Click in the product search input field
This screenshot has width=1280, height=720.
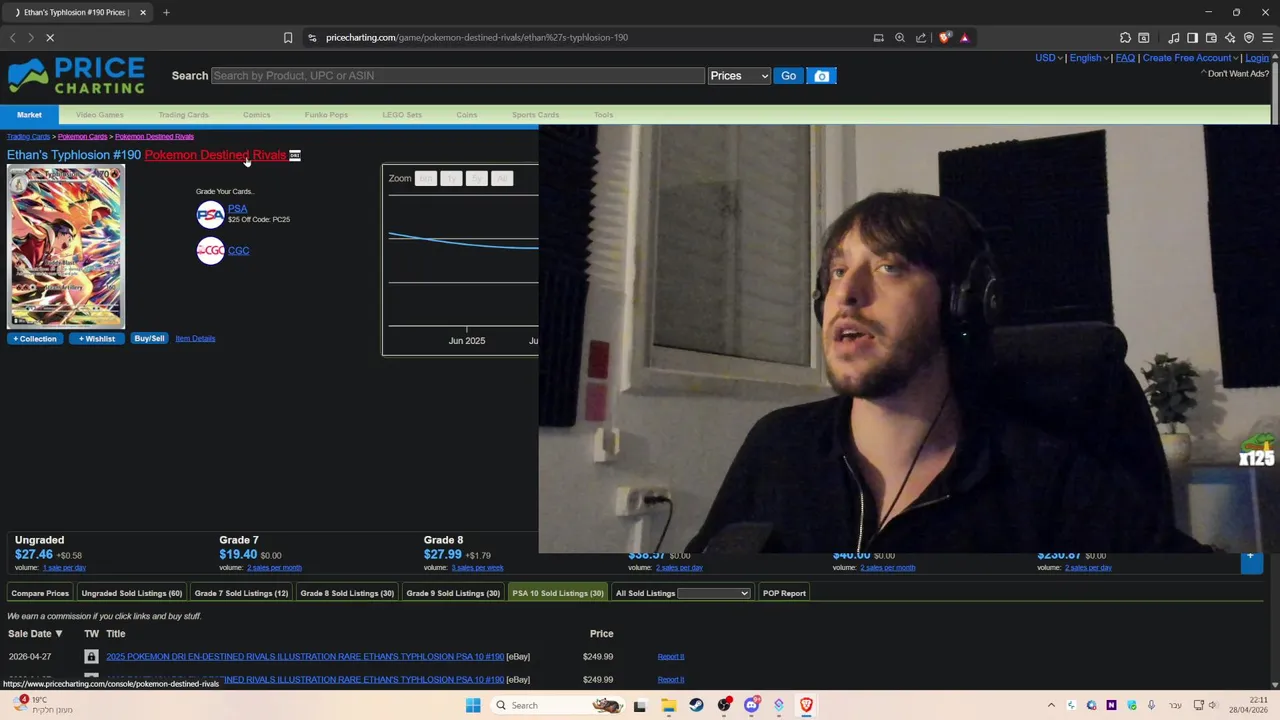click(x=457, y=76)
